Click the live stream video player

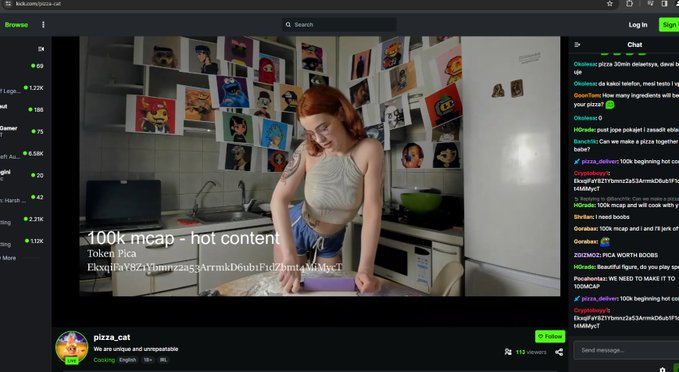click(x=320, y=166)
